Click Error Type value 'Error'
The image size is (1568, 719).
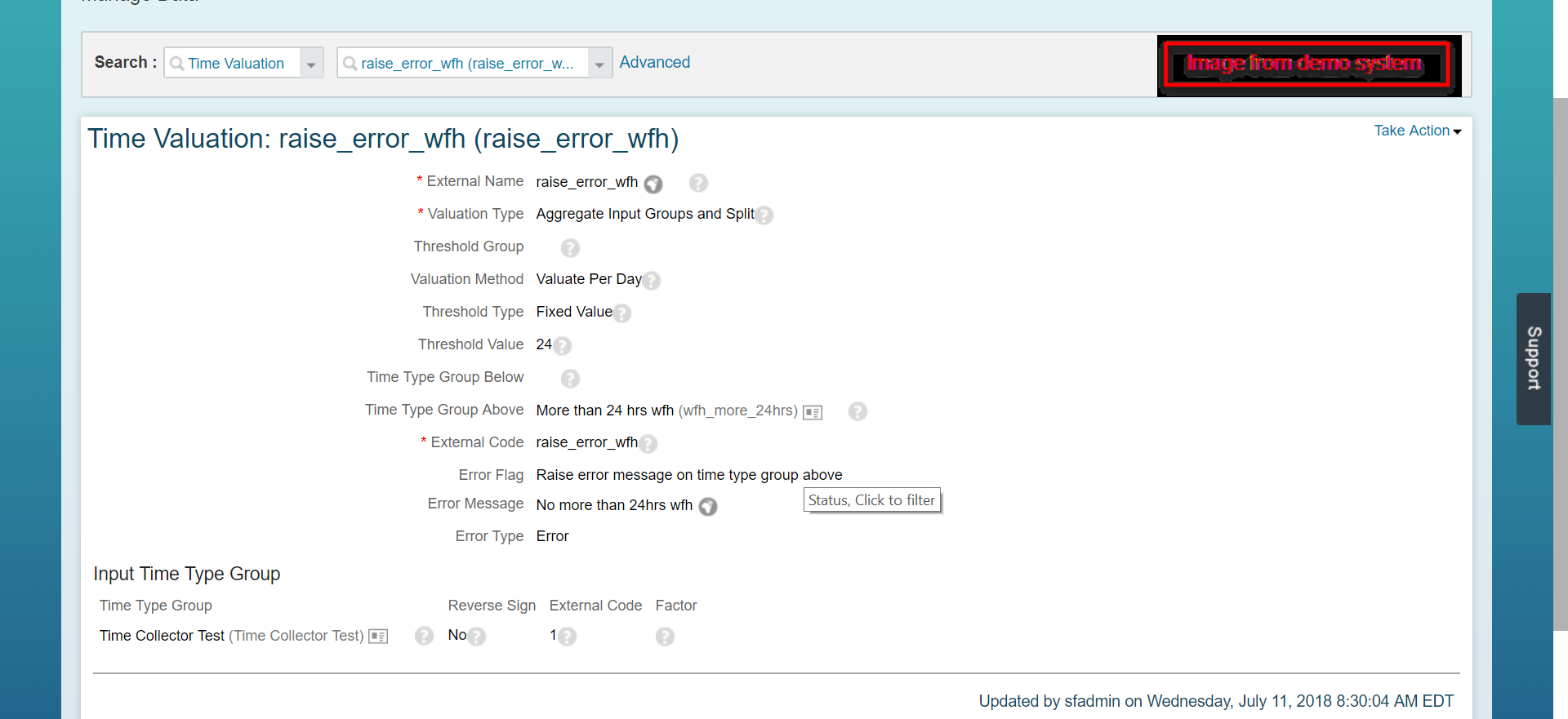point(553,536)
